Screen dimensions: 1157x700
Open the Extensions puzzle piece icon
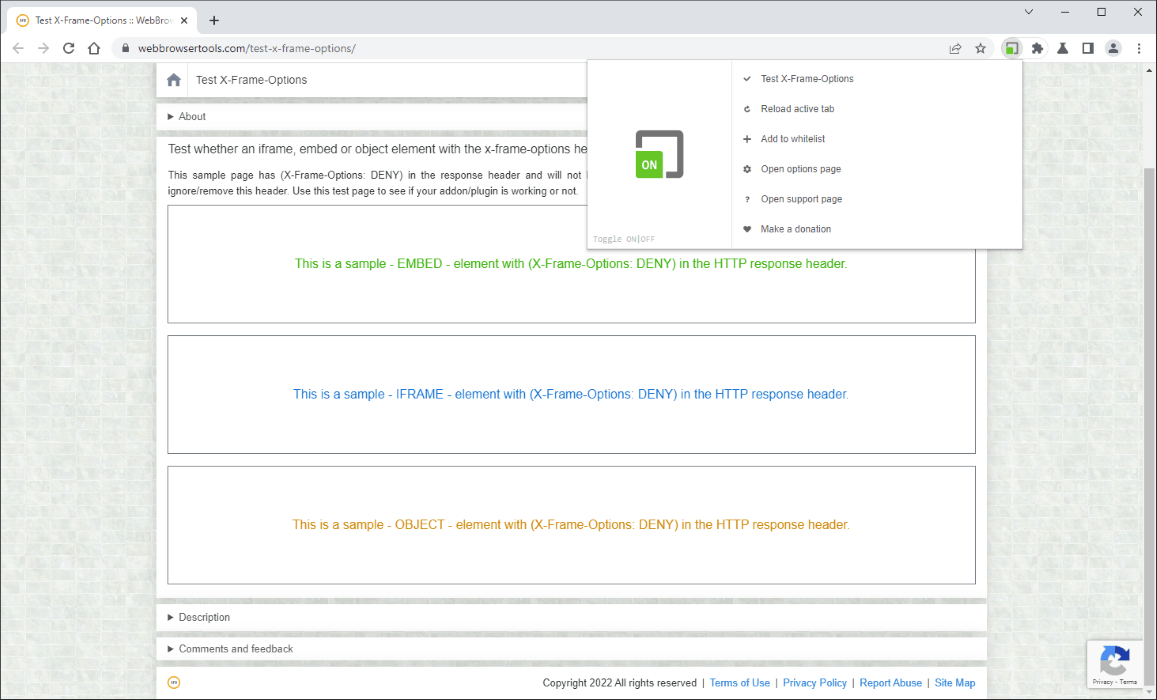1037,48
